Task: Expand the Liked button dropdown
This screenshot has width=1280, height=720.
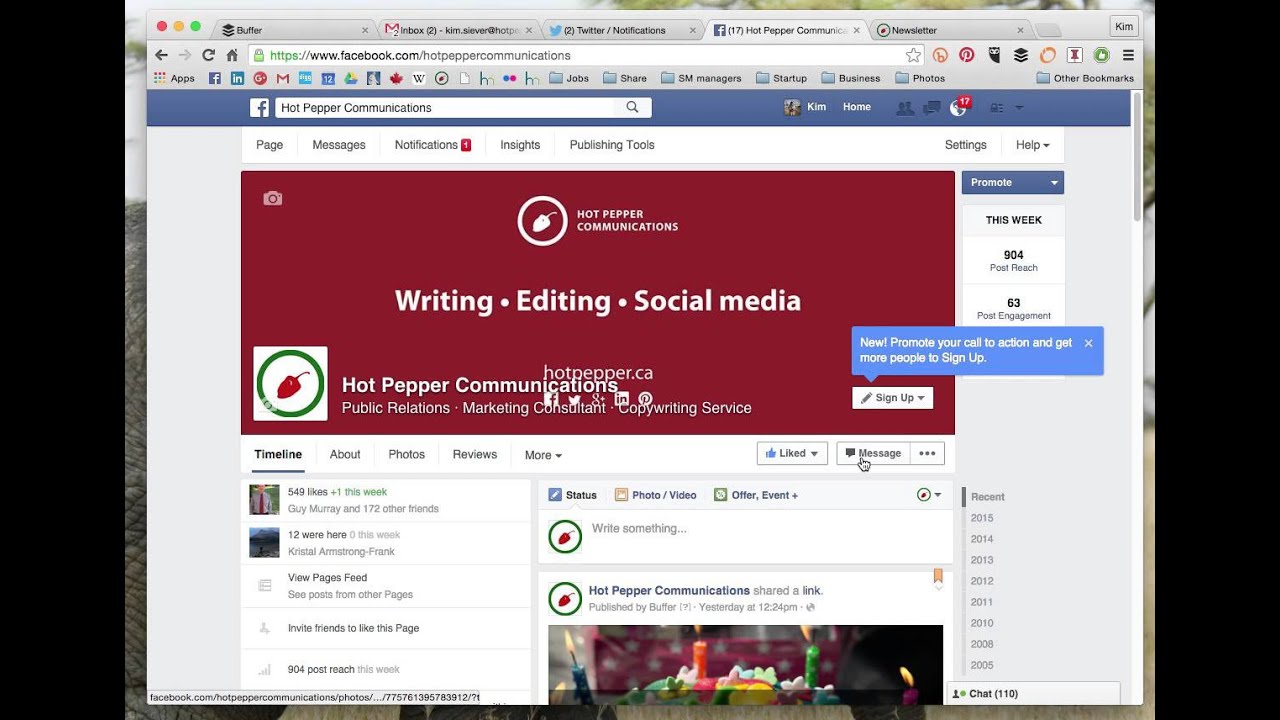Action: 792,453
